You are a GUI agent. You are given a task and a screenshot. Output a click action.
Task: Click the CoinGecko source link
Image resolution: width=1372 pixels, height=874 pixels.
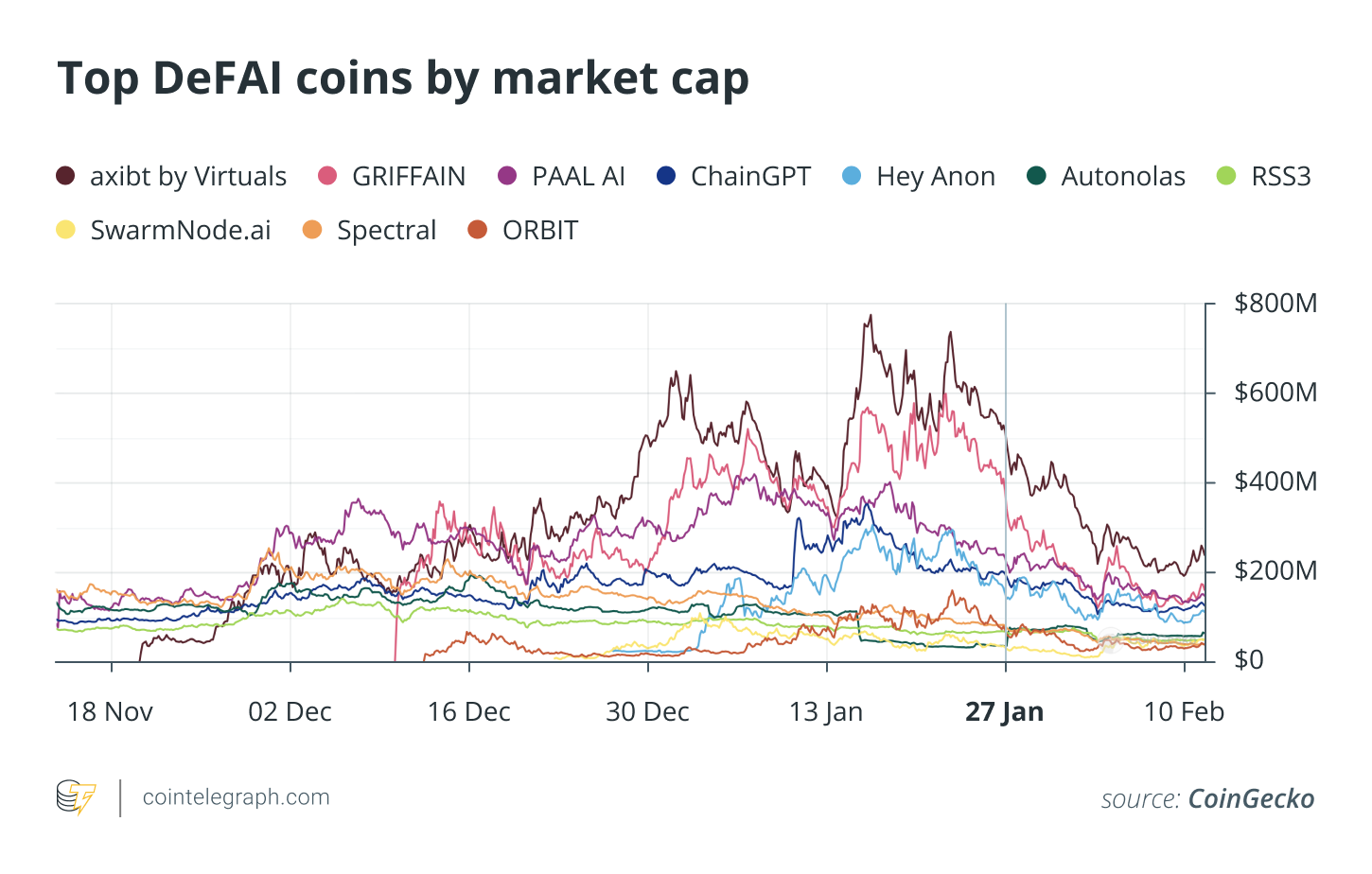point(1250,799)
